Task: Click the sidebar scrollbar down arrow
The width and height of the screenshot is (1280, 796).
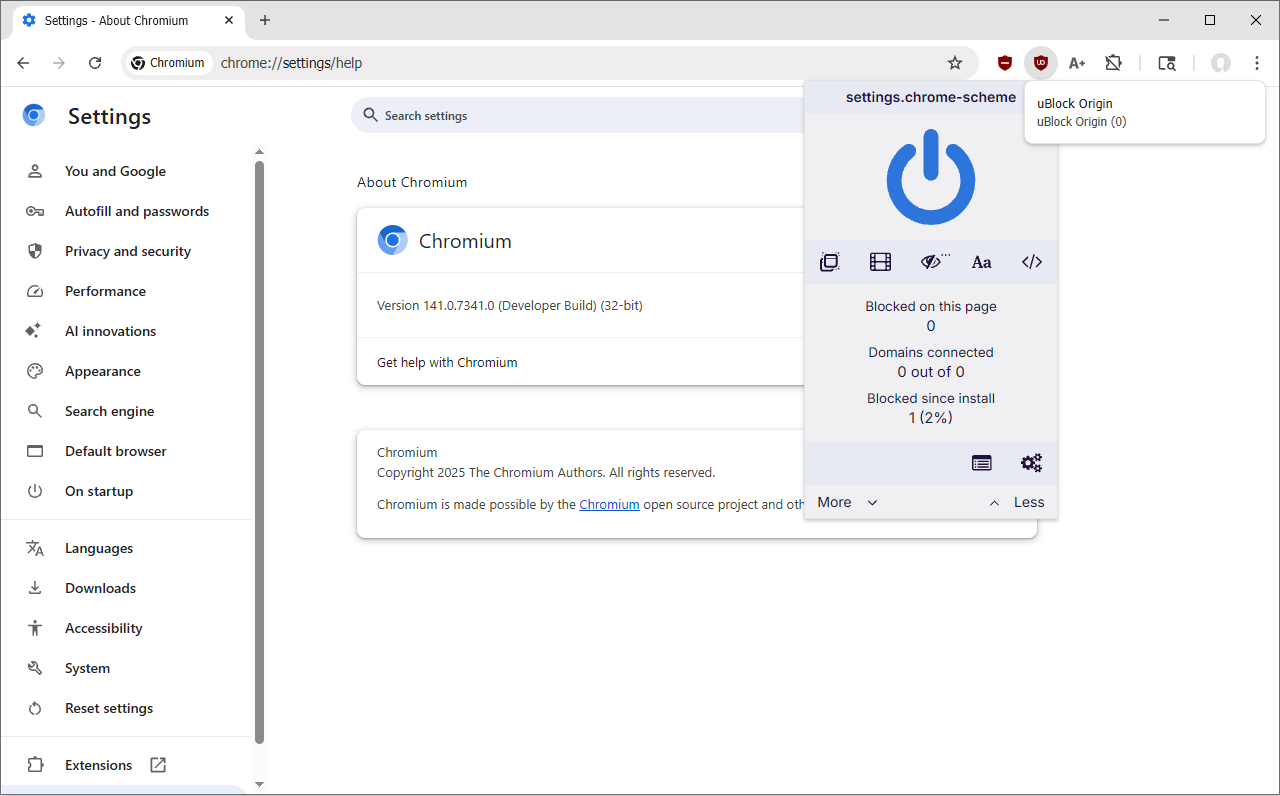Action: pyautogui.click(x=259, y=785)
